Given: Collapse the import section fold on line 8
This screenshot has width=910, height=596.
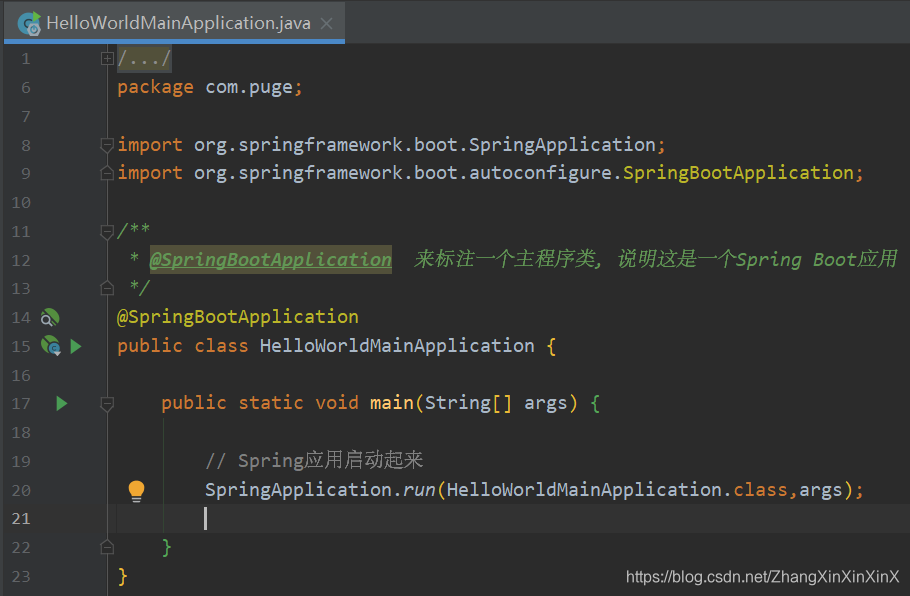Looking at the screenshot, I should click(107, 145).
